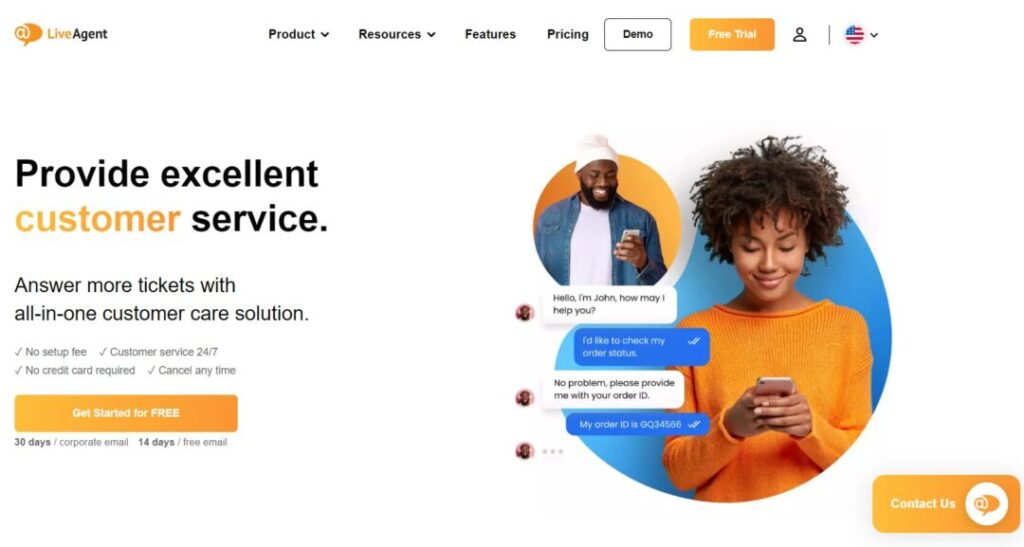Open the language selector chevron
This screenshot has height=547, width=1024.
874,35
